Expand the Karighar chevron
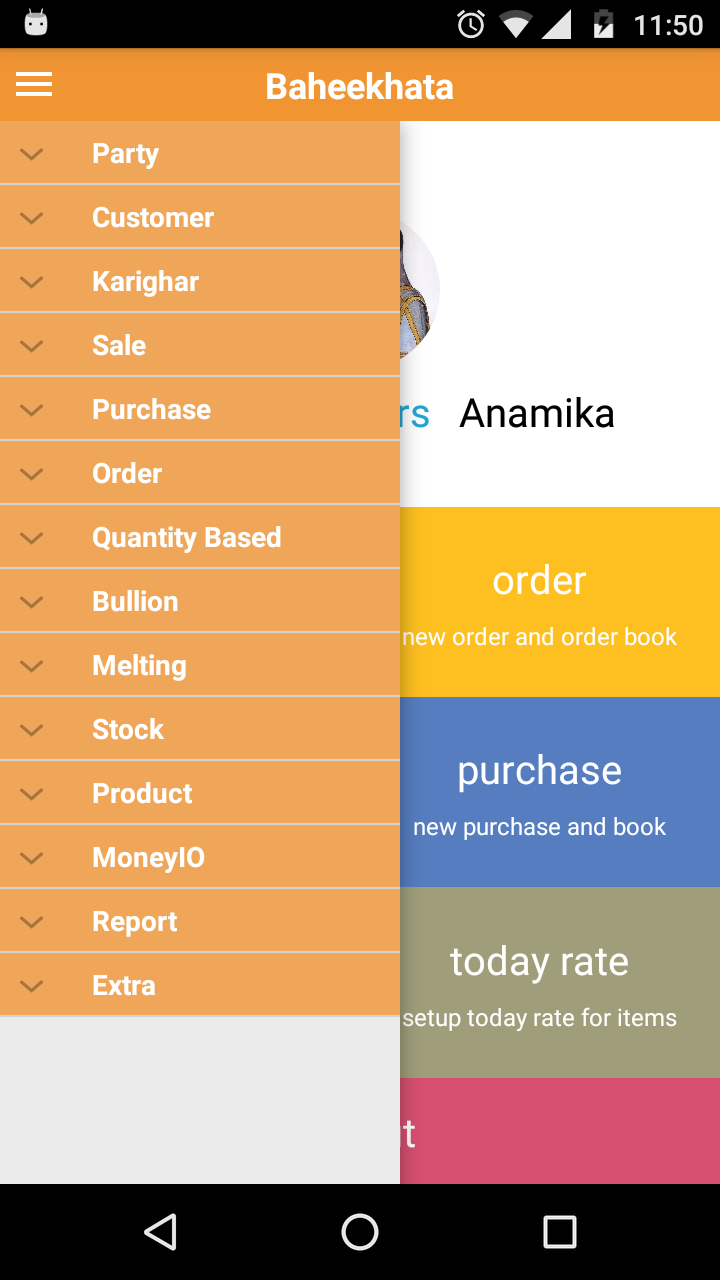 (32, 282)
